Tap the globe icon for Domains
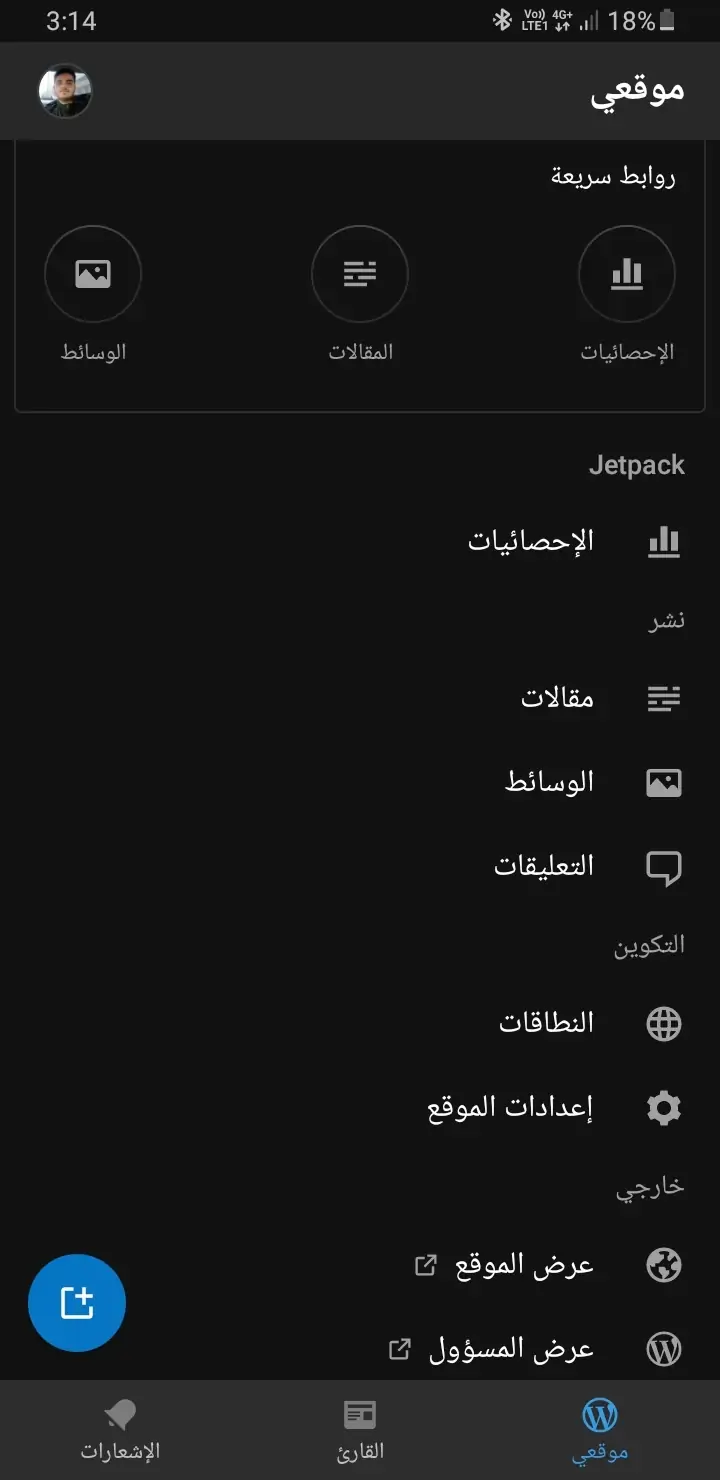The height and width of the screenshot is (1480, 720). pos(664,1023)
